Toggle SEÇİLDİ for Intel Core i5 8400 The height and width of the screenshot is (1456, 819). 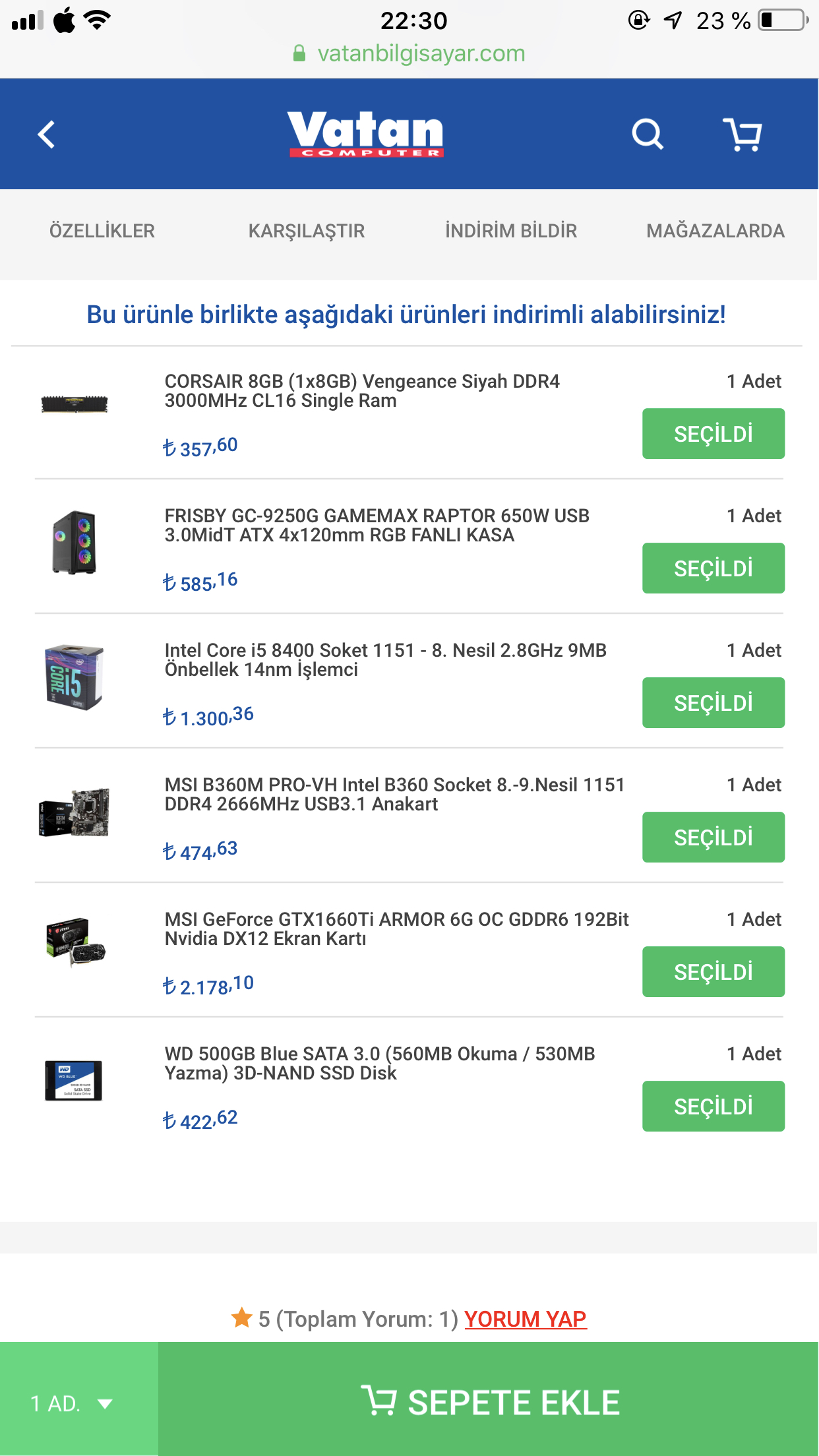(713, 702)
